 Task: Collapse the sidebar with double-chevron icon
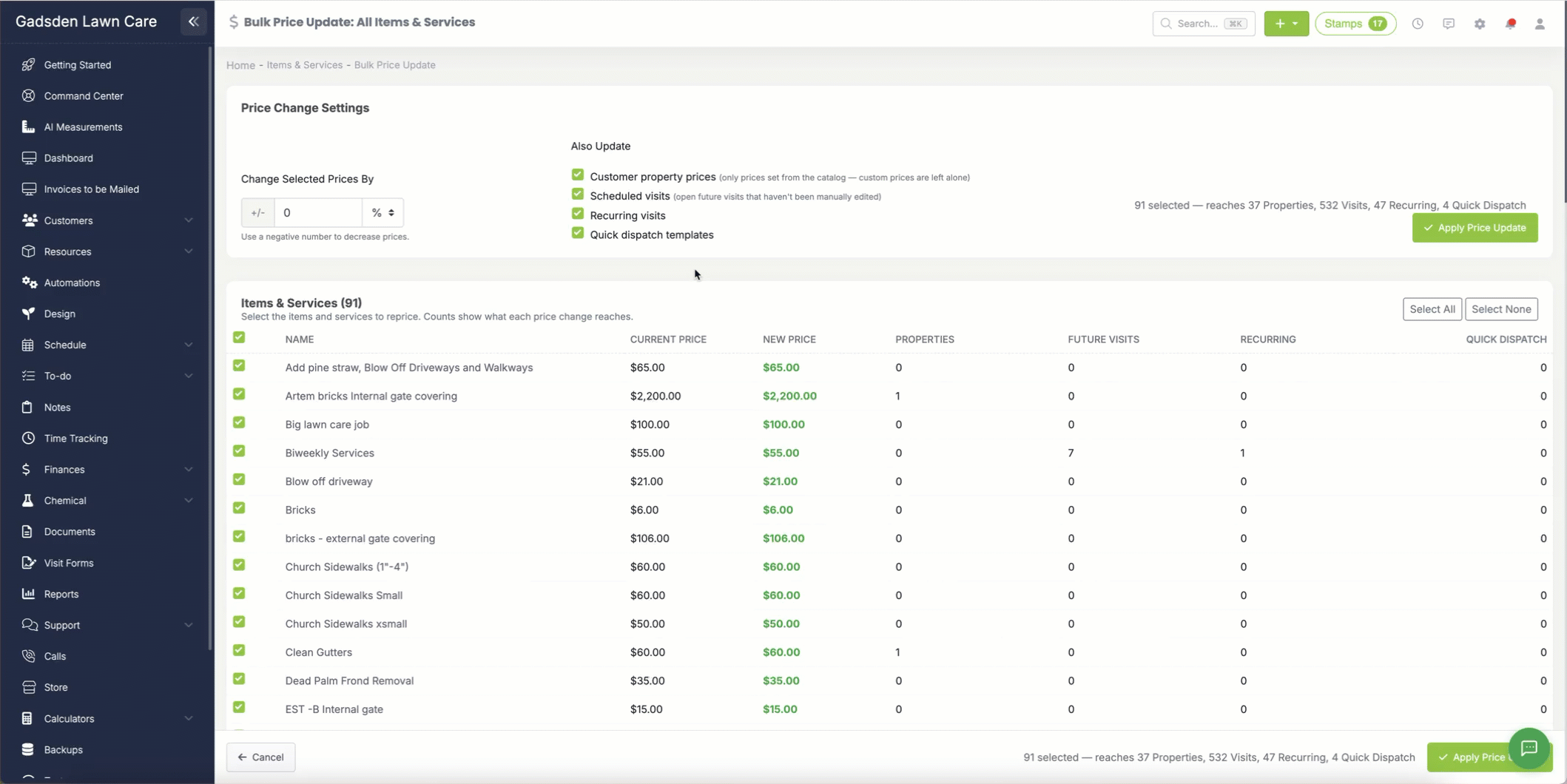(x=194, y=21)
